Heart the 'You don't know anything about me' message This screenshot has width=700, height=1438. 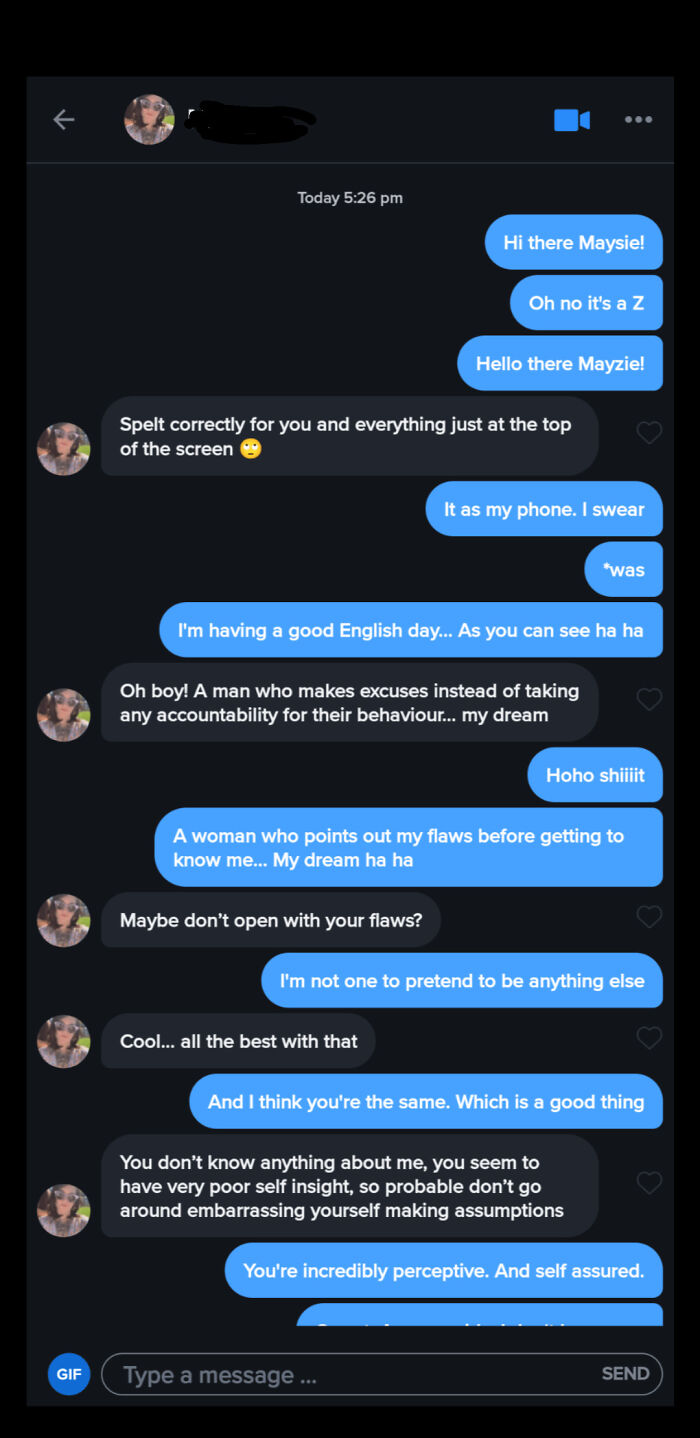[x=649, y=1183]
